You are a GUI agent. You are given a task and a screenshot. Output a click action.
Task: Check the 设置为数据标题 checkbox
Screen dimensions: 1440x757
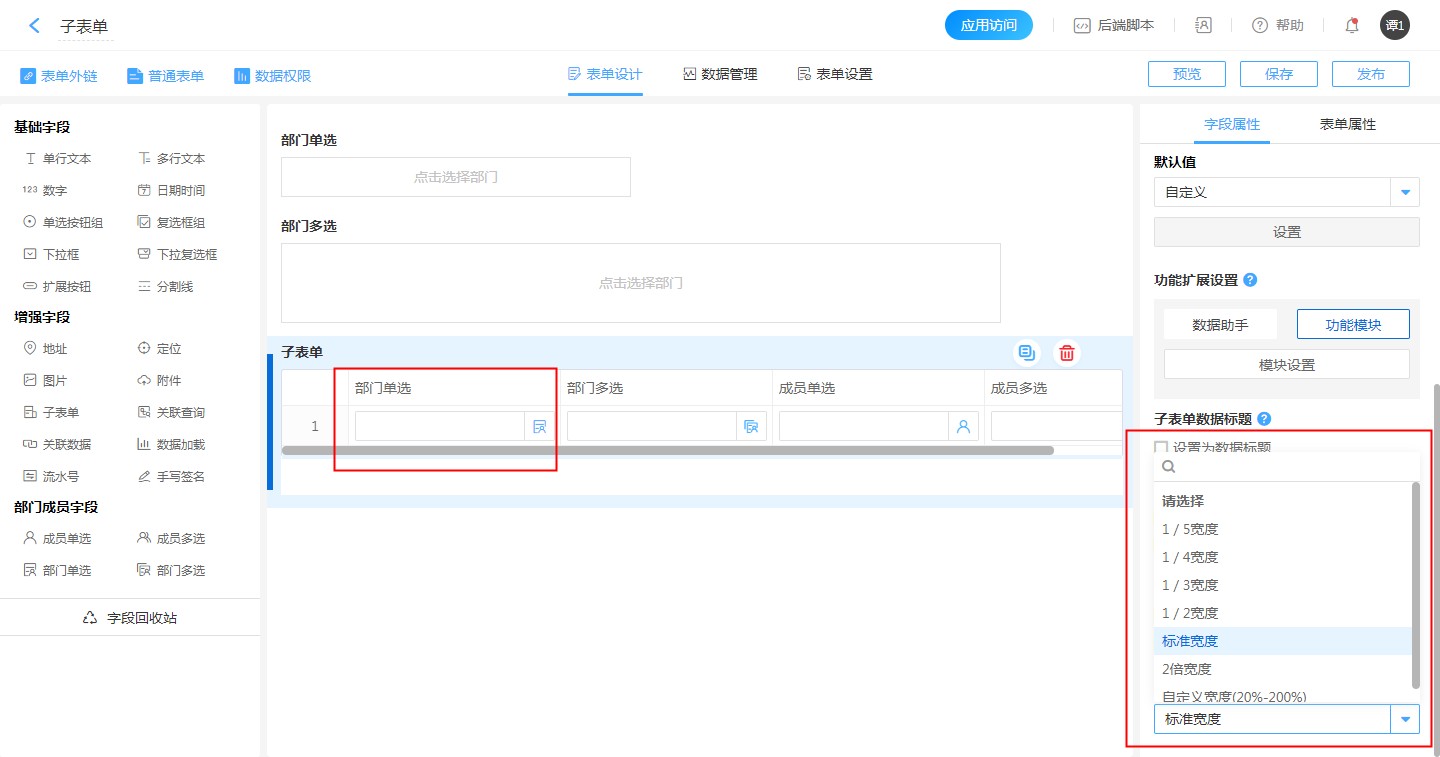click(1161, 448)
